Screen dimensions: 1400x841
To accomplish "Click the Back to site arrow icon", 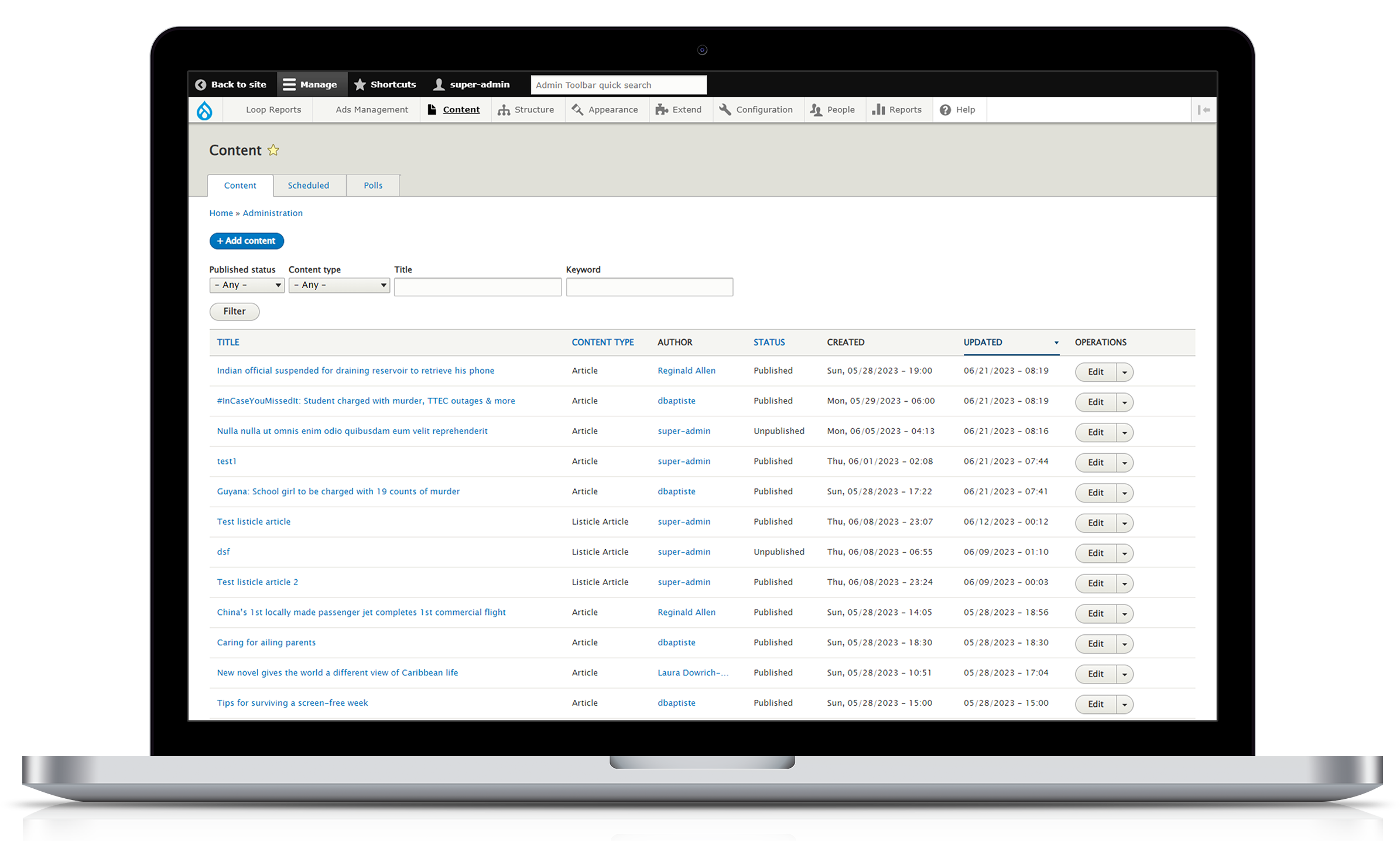I will tap(201, 85).
